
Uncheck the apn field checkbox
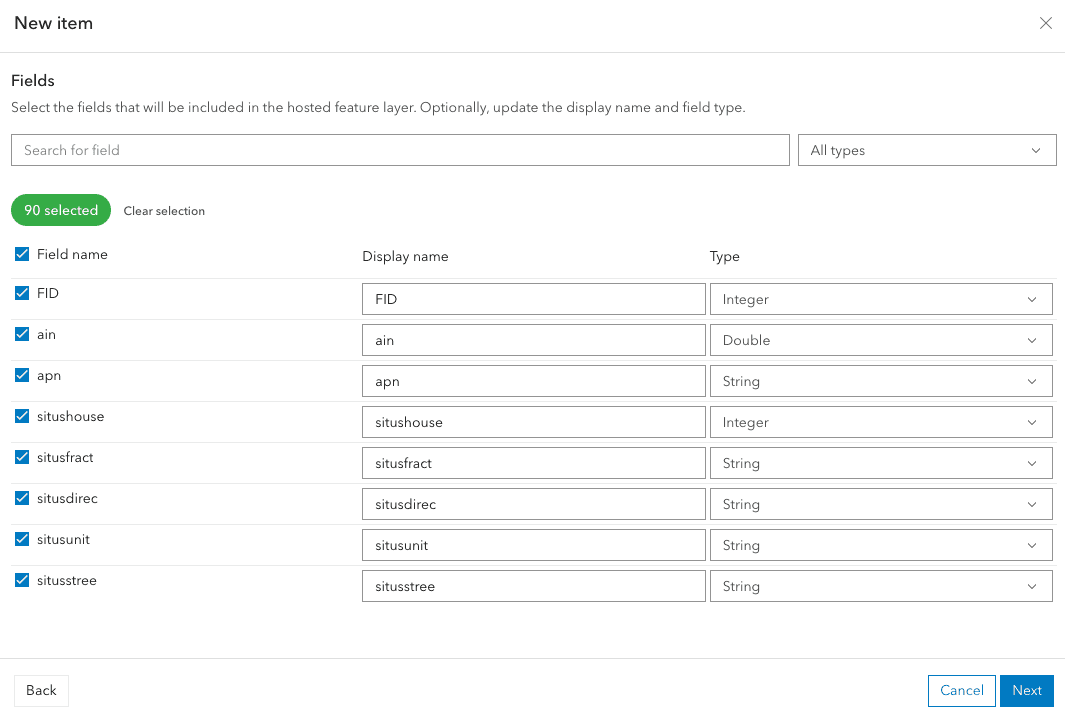[21, 375]
